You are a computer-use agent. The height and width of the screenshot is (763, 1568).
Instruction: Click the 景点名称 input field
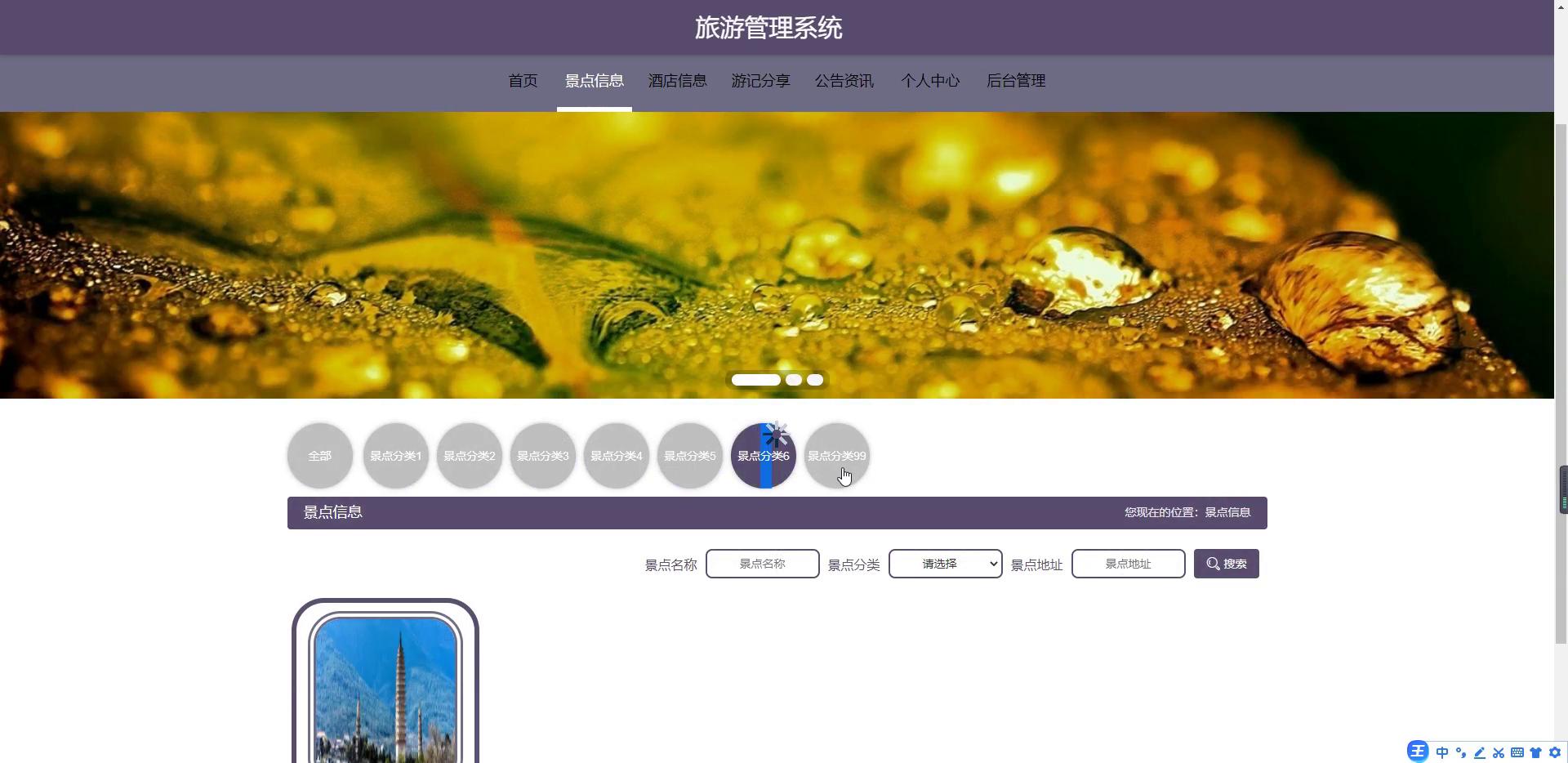pos(762,564)
